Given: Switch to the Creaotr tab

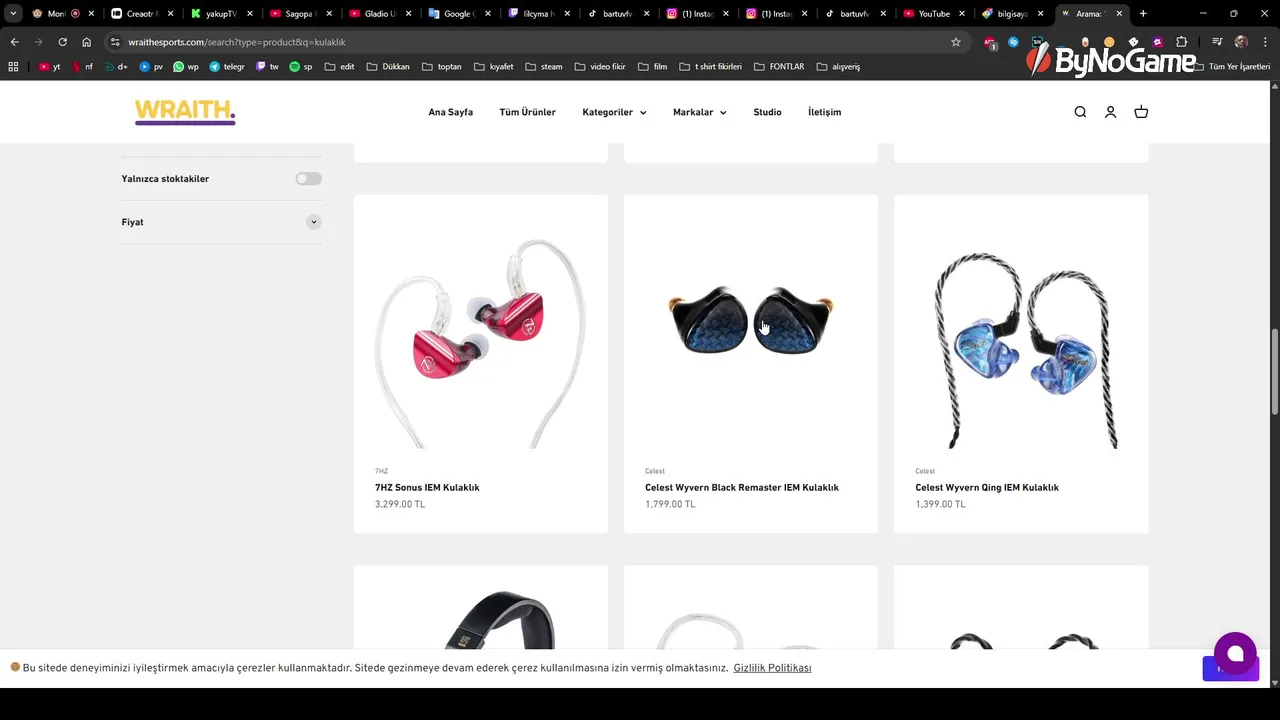Looking at the screenshot, I should coord(142,14).
